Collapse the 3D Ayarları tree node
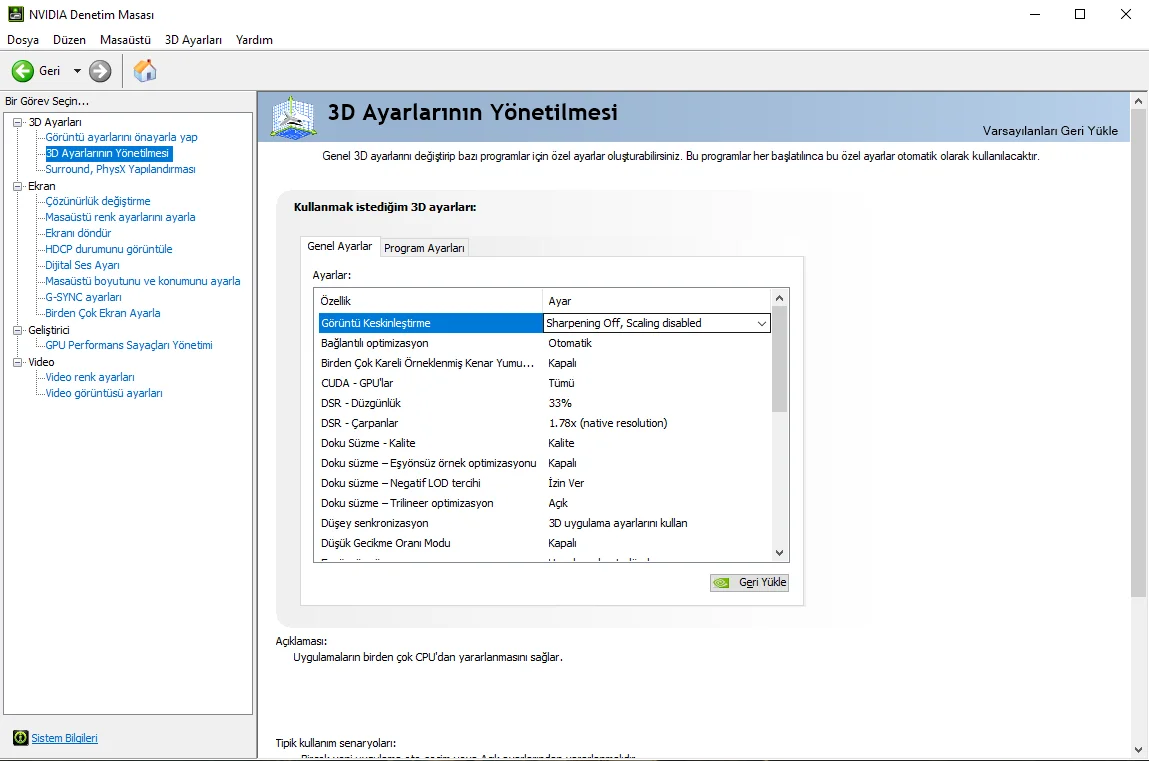 pos(18,122)
